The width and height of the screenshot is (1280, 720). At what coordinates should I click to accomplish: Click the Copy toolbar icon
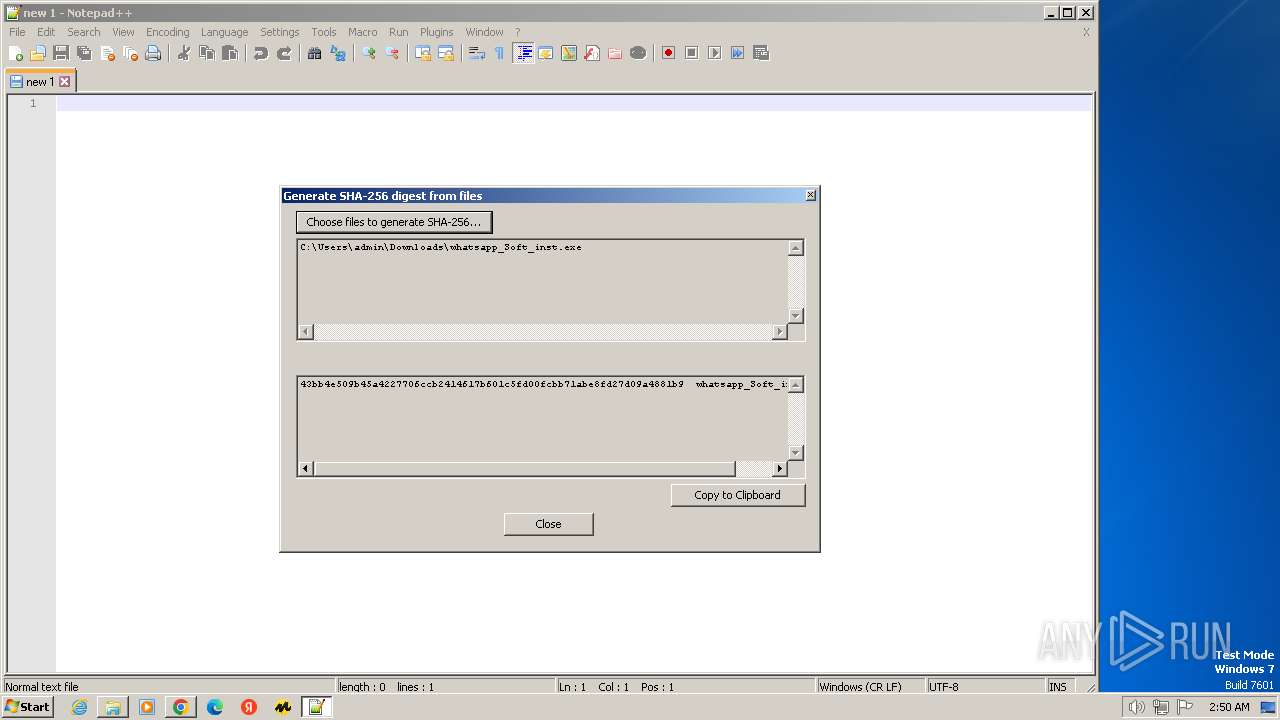coord(207,53)
